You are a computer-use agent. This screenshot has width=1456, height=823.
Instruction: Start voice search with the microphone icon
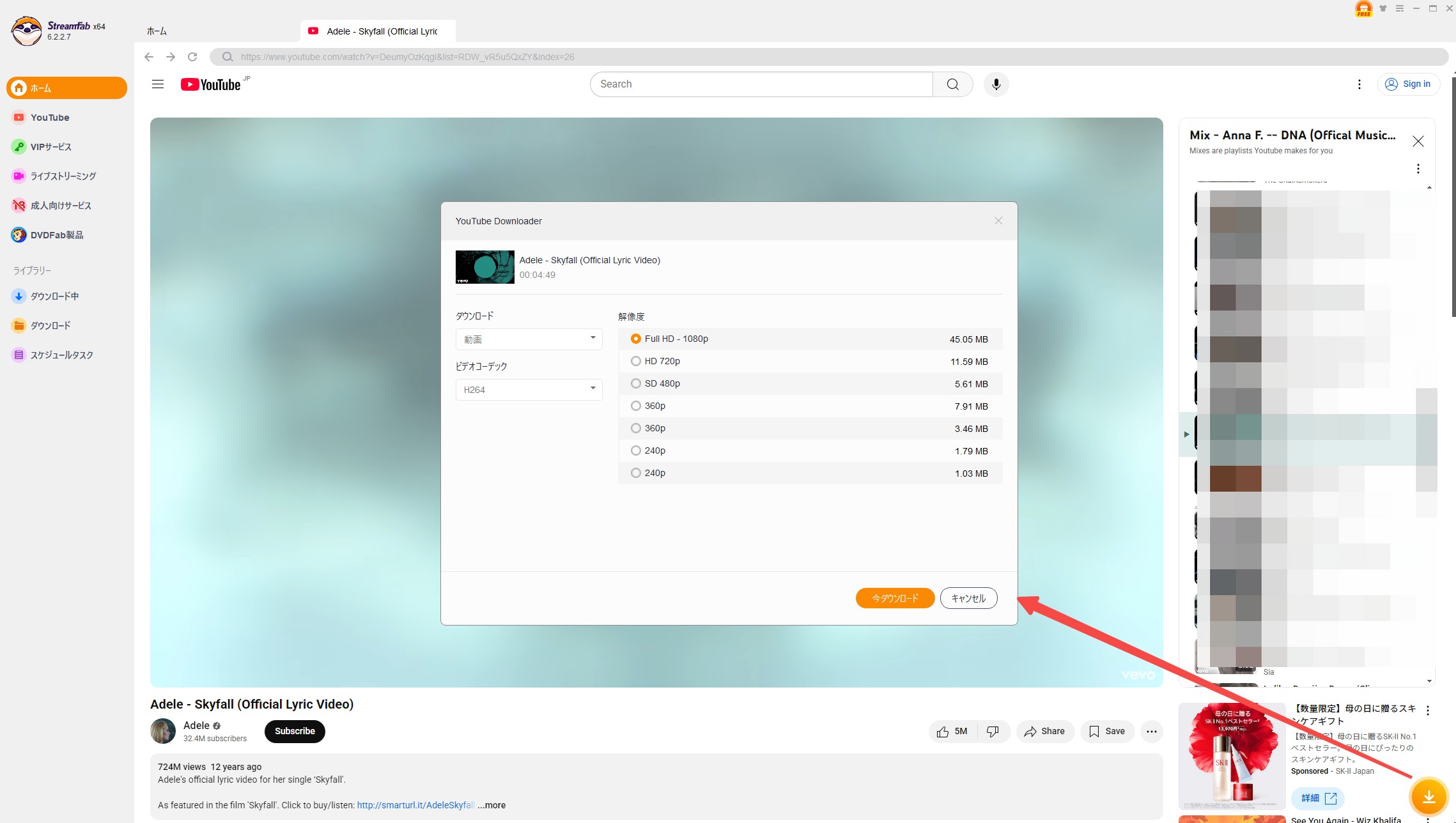996,84
